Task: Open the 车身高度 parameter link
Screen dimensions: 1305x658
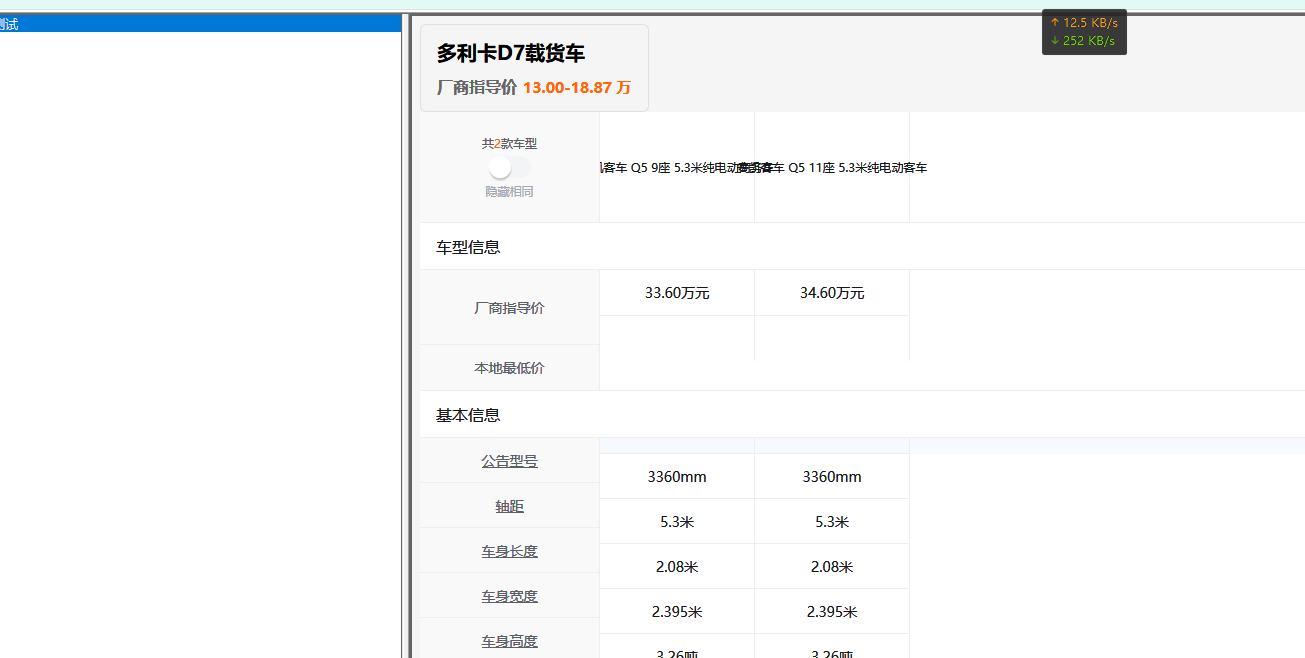Action: (509, 642)
